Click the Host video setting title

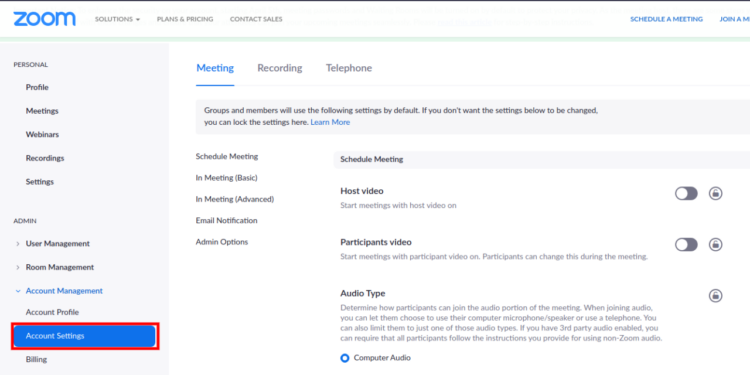[x=362, y=191]
